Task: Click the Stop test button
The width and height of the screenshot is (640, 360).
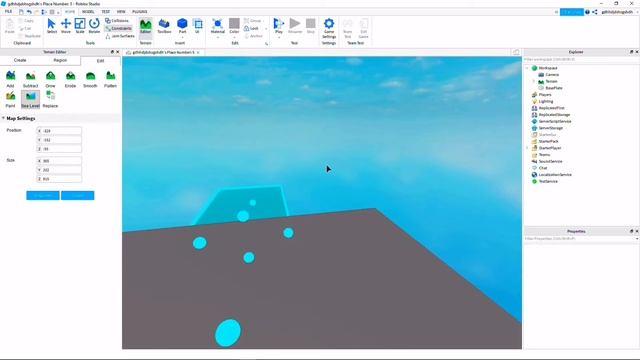Action: 311,26
